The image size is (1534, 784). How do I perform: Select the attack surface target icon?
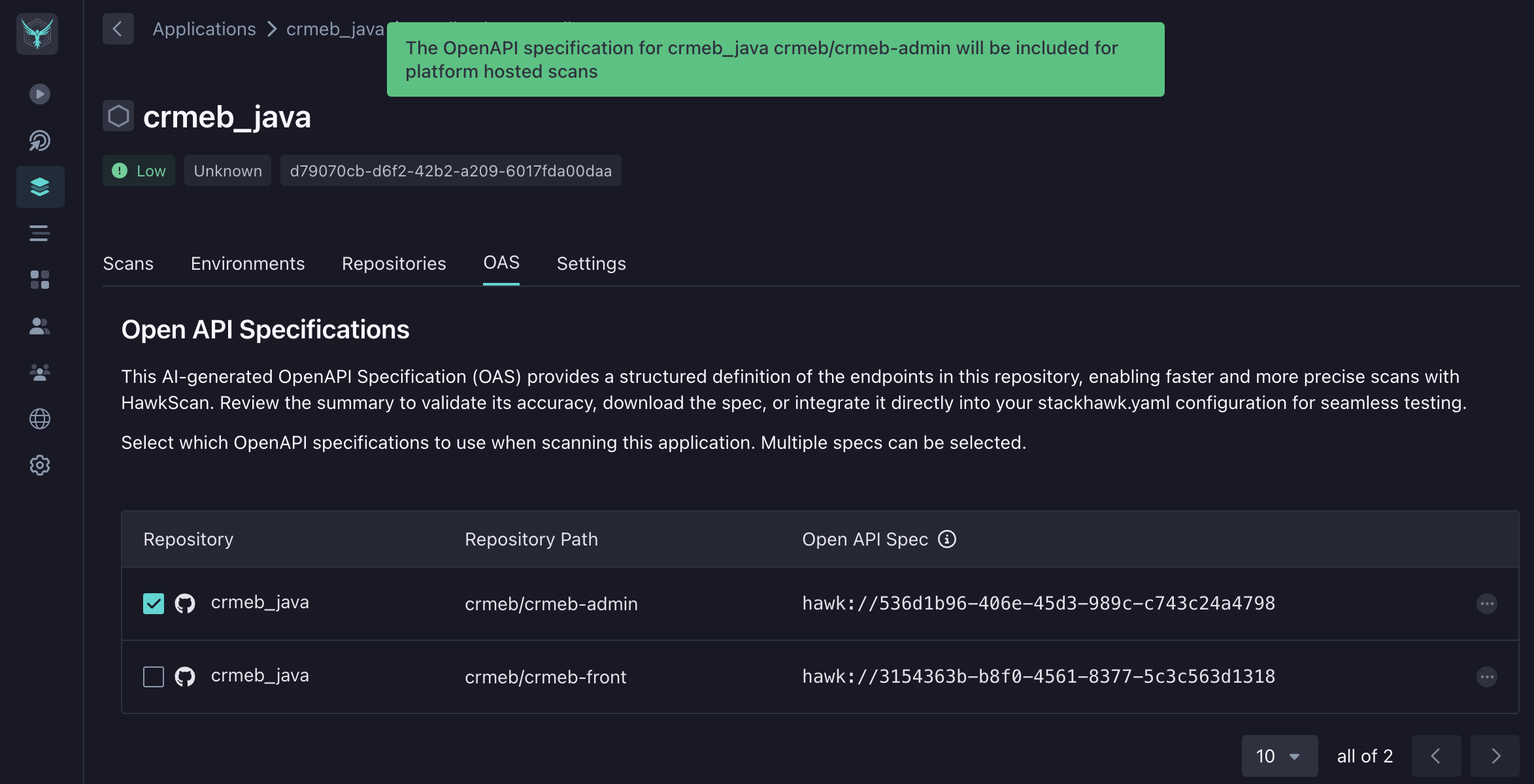(39, 140)
